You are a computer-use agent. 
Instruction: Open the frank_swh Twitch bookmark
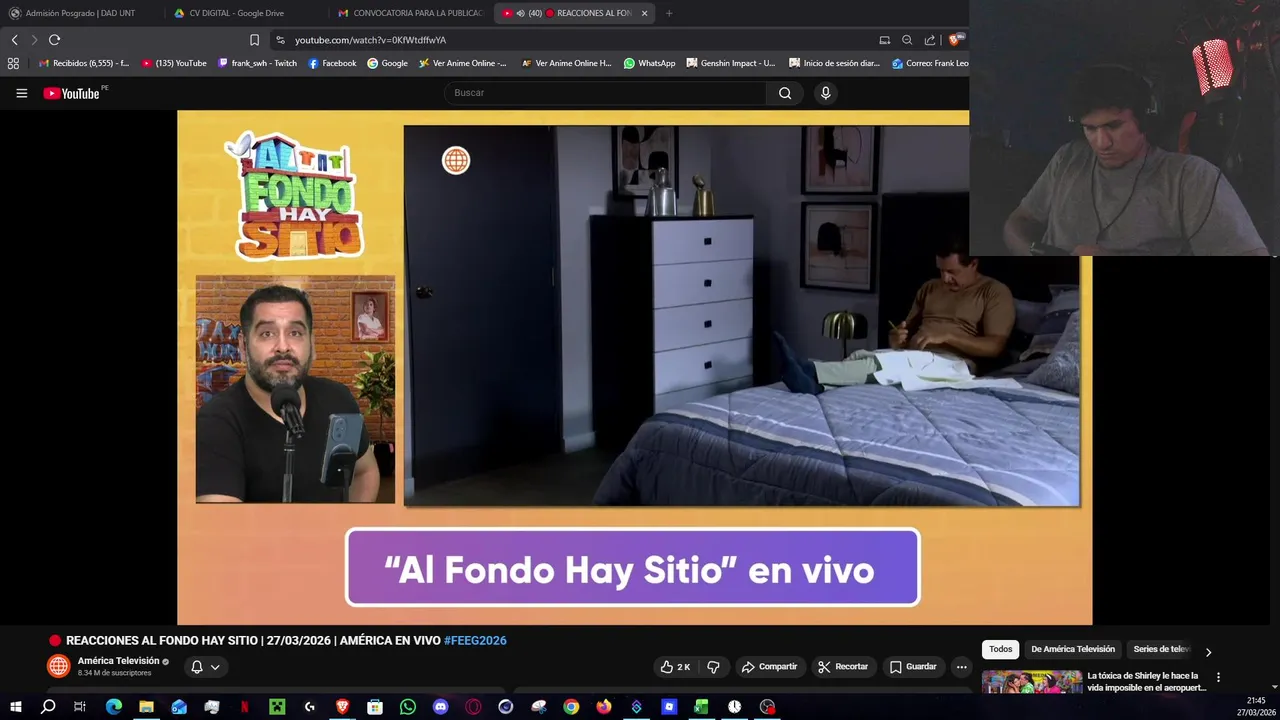pyautogui.click(x=257, y=63)
